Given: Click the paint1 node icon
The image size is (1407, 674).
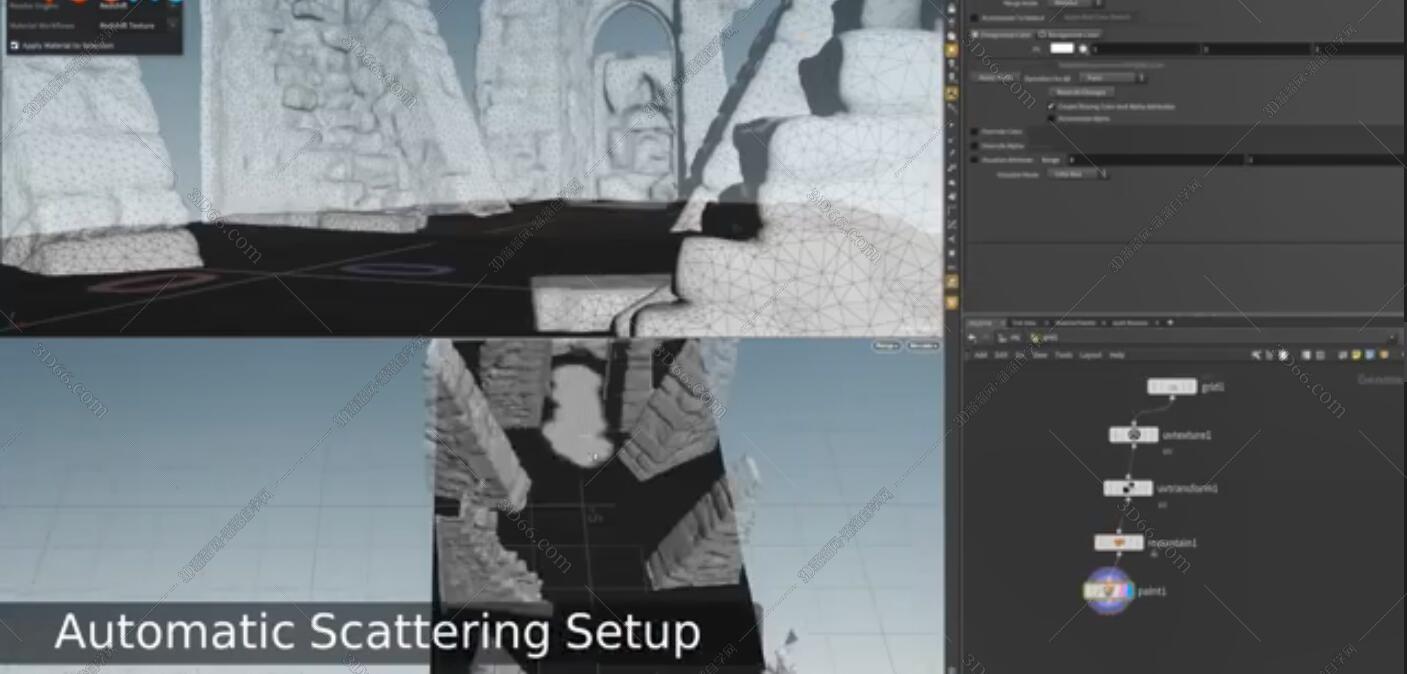Looking at the screenshot, I should (x=1109, y=591).
